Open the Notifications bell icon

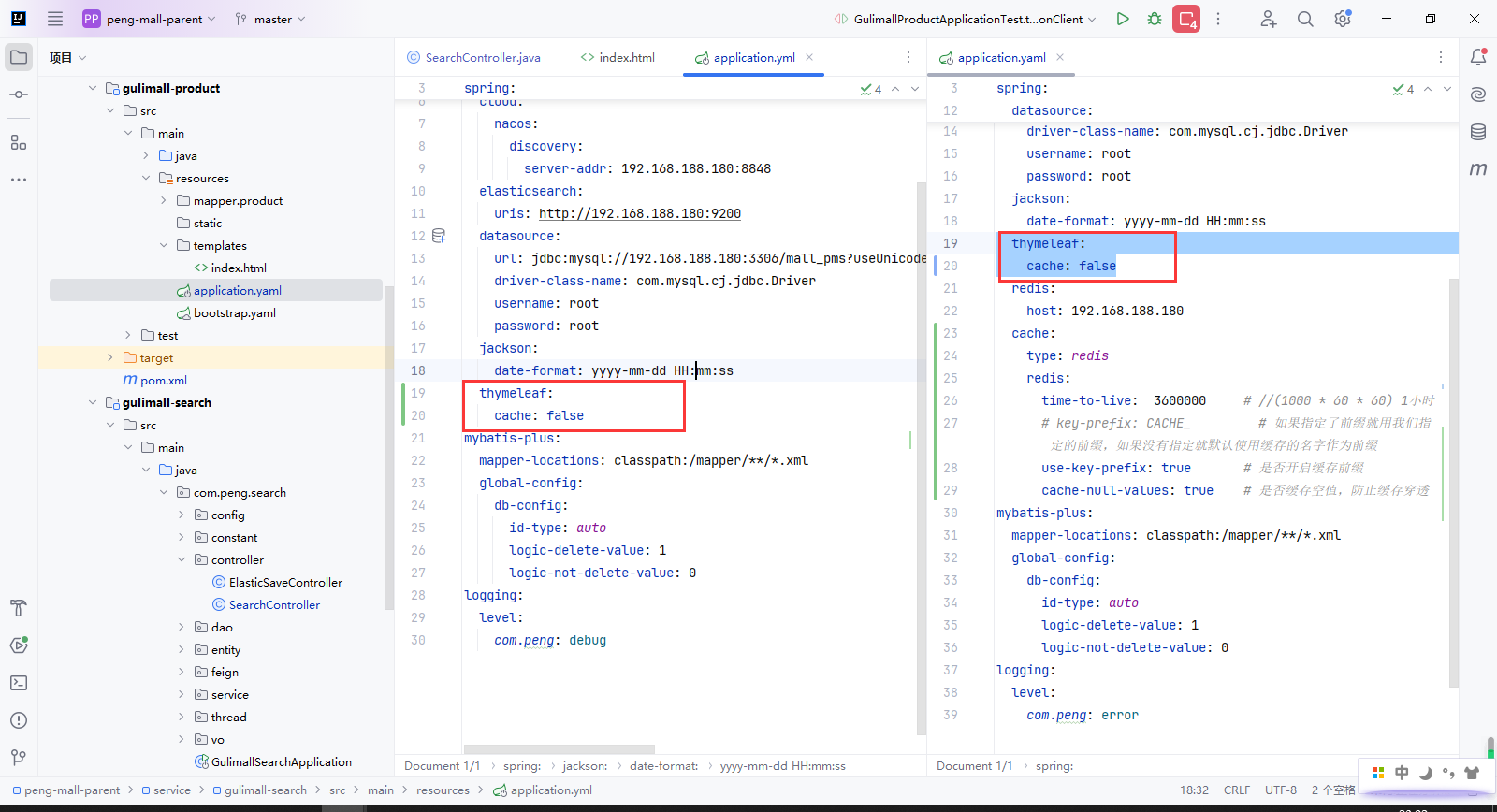tap(1478, 57)
